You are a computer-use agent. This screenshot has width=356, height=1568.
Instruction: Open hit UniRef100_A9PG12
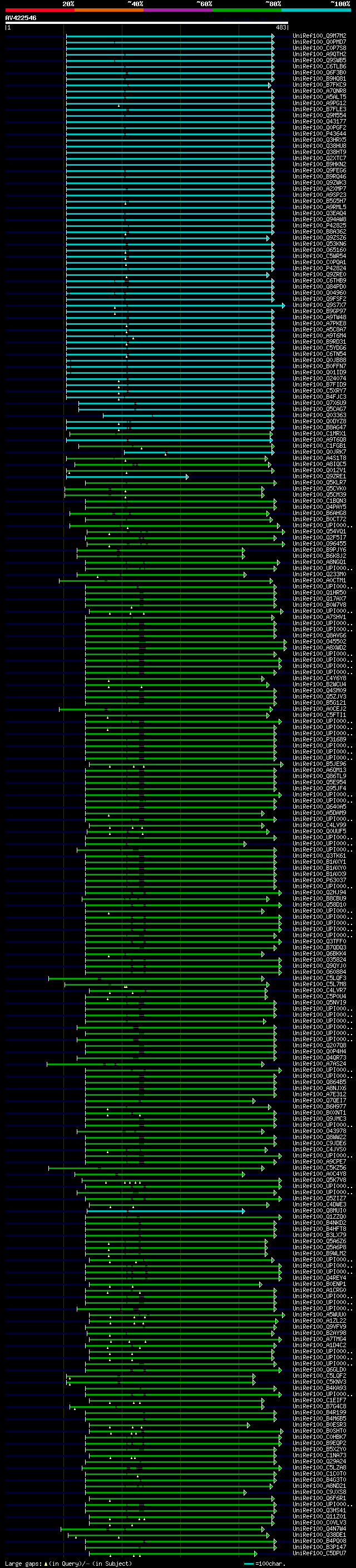click(319, 103)
